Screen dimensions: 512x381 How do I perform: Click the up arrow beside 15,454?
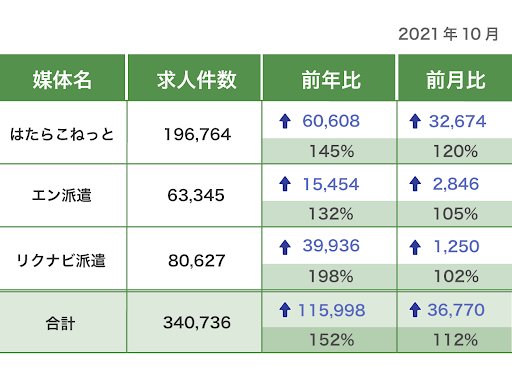[285, 184]
